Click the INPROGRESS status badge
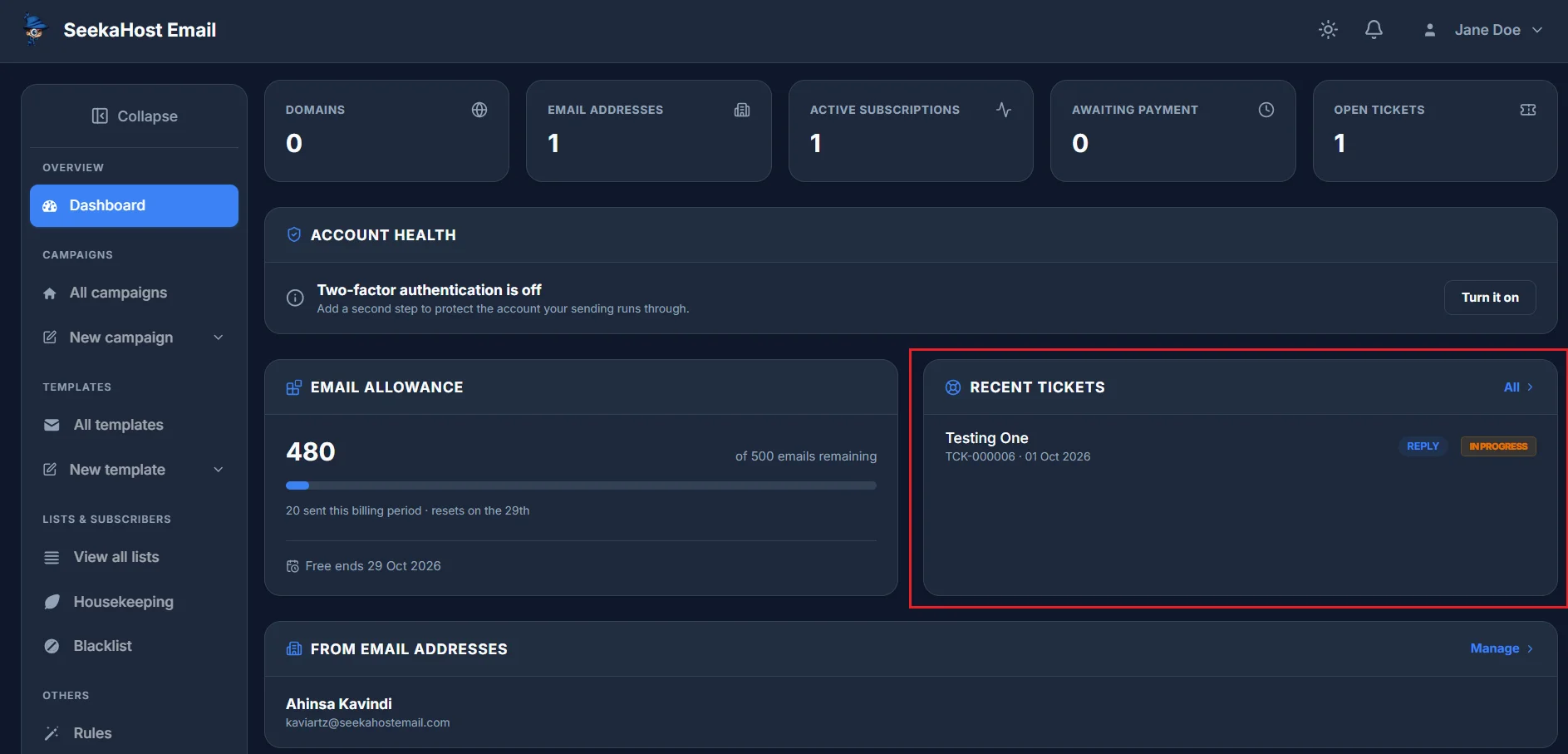This screenshot has width=1568, height=754. click(1498, 446)
